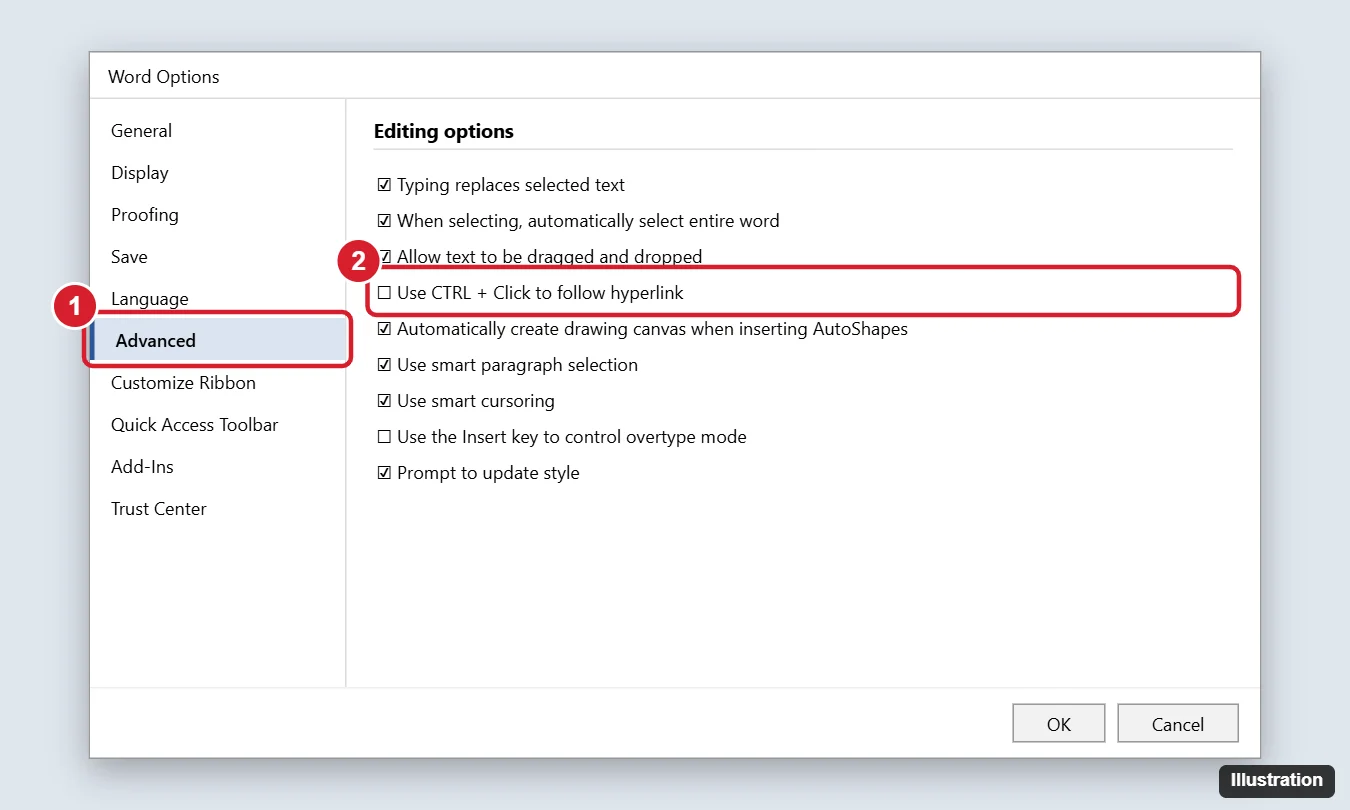Toggle Use smart cursoring checkbox

pyautogui.click(x=384, y=401)
